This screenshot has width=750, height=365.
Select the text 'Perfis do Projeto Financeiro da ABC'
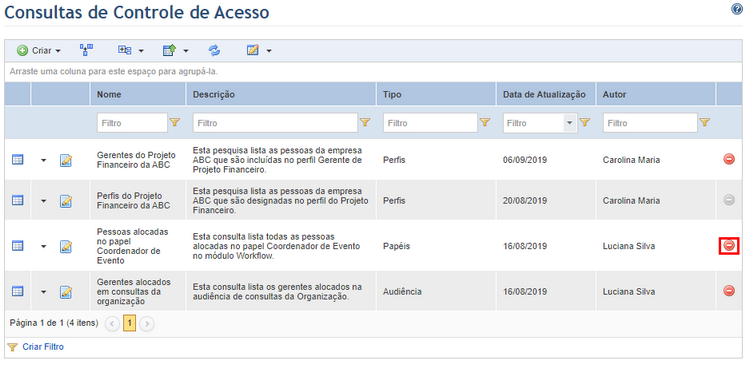(133, 201)
